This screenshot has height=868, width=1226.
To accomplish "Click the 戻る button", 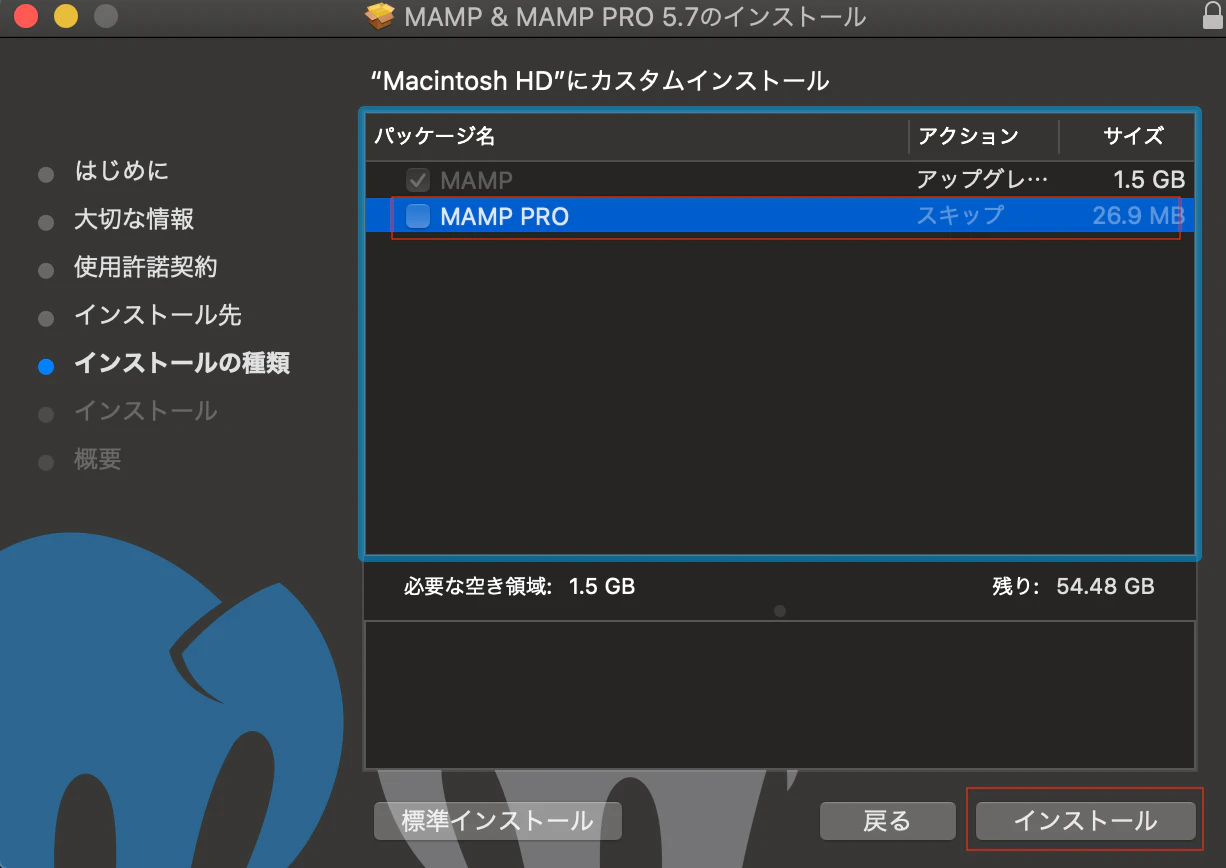I will [x=886, y=820].
